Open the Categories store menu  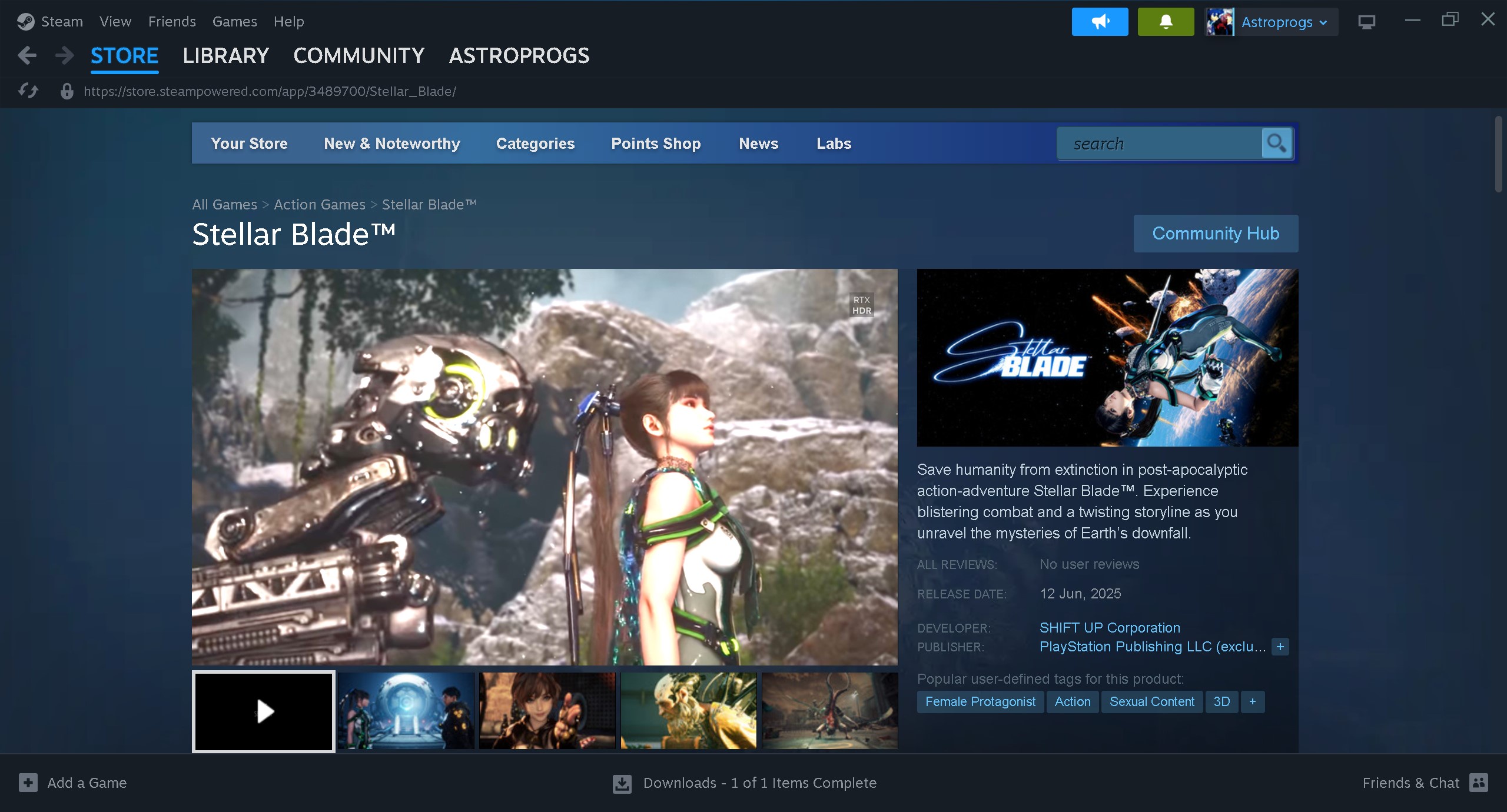(535, 144)
